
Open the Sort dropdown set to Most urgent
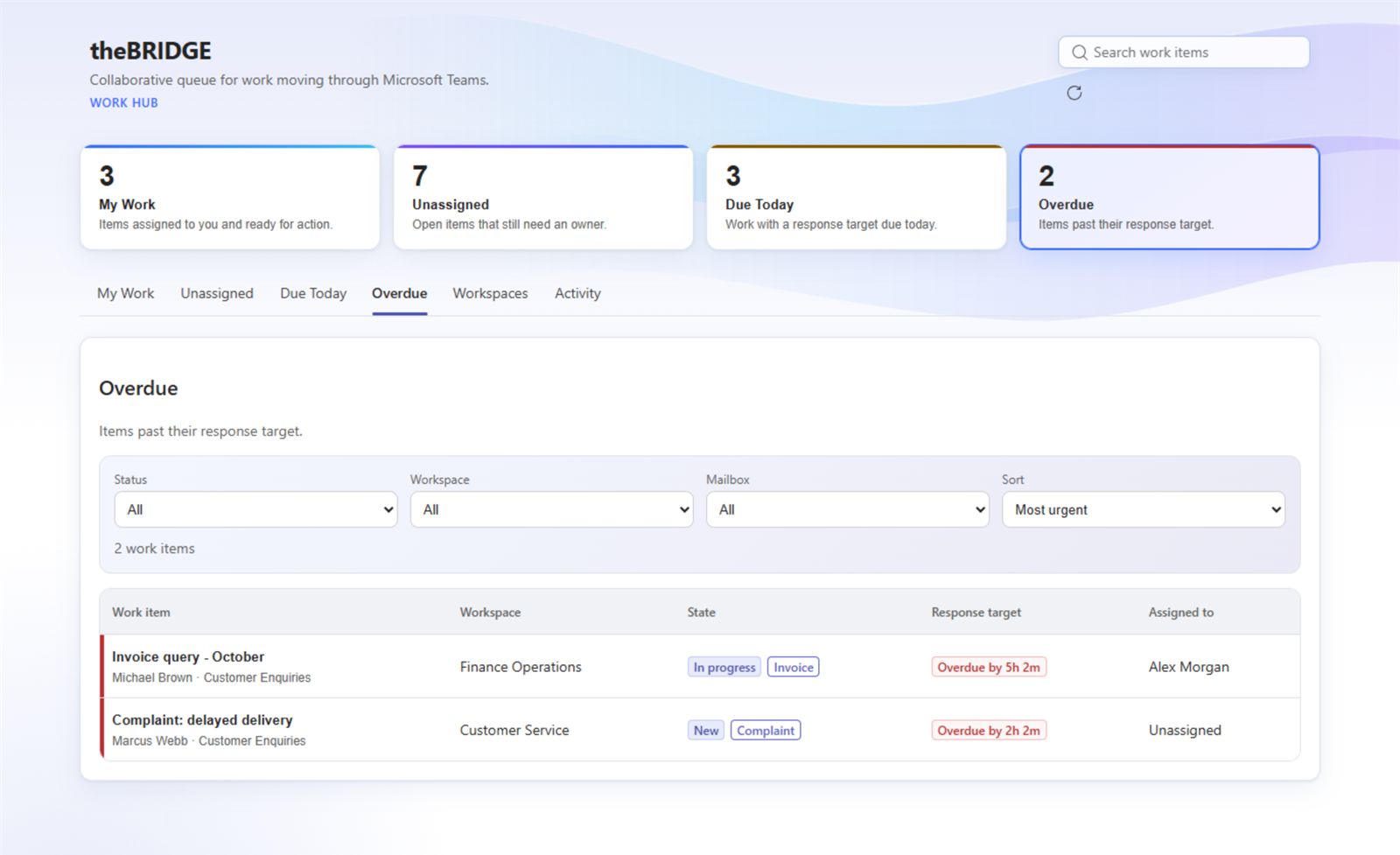1143,509
